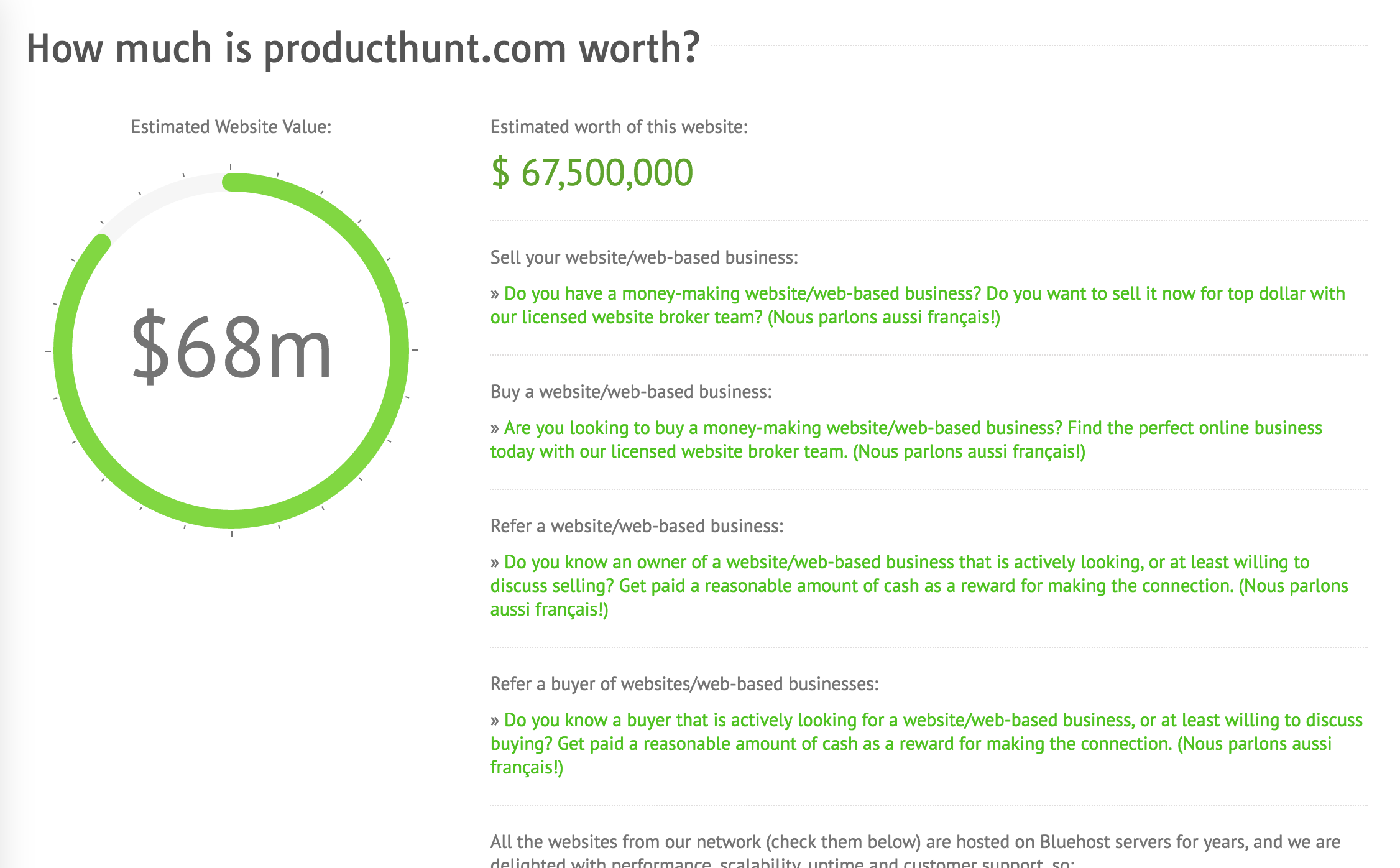Click the "Estimated worth of this website:" label
The image size is (1400, 868).
[x=619, y=127]
